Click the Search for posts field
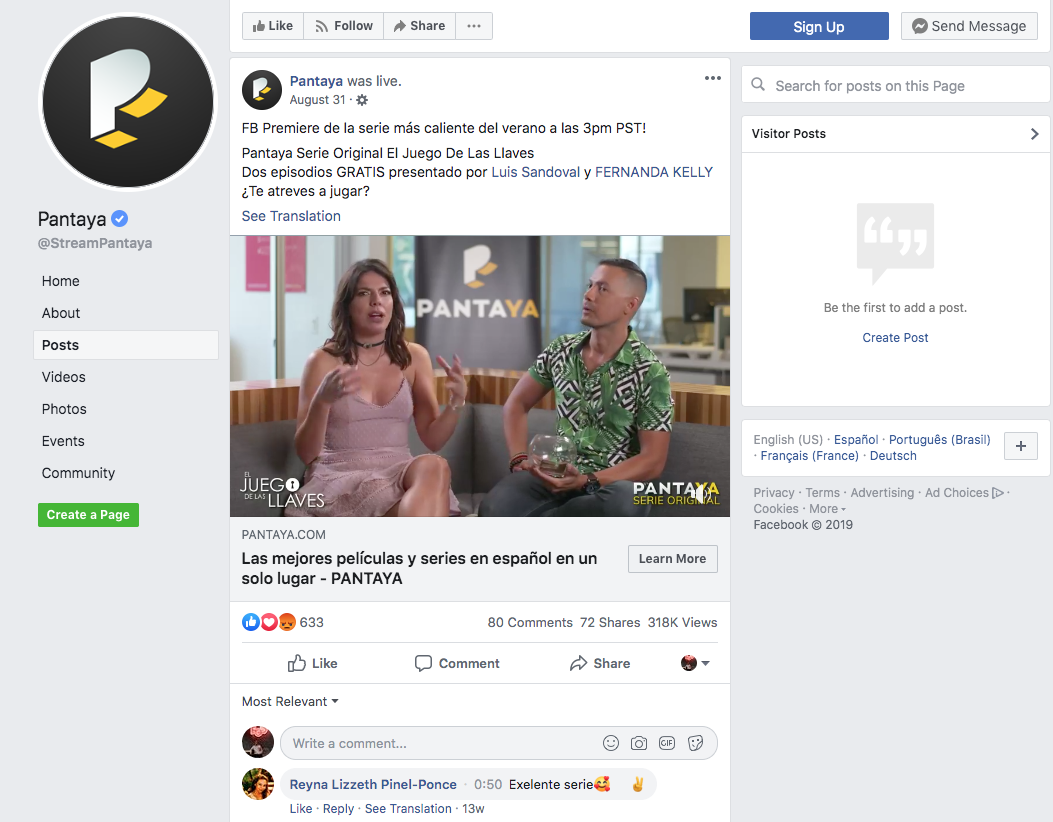The image size is (1053, 822). tap(895, 86)
